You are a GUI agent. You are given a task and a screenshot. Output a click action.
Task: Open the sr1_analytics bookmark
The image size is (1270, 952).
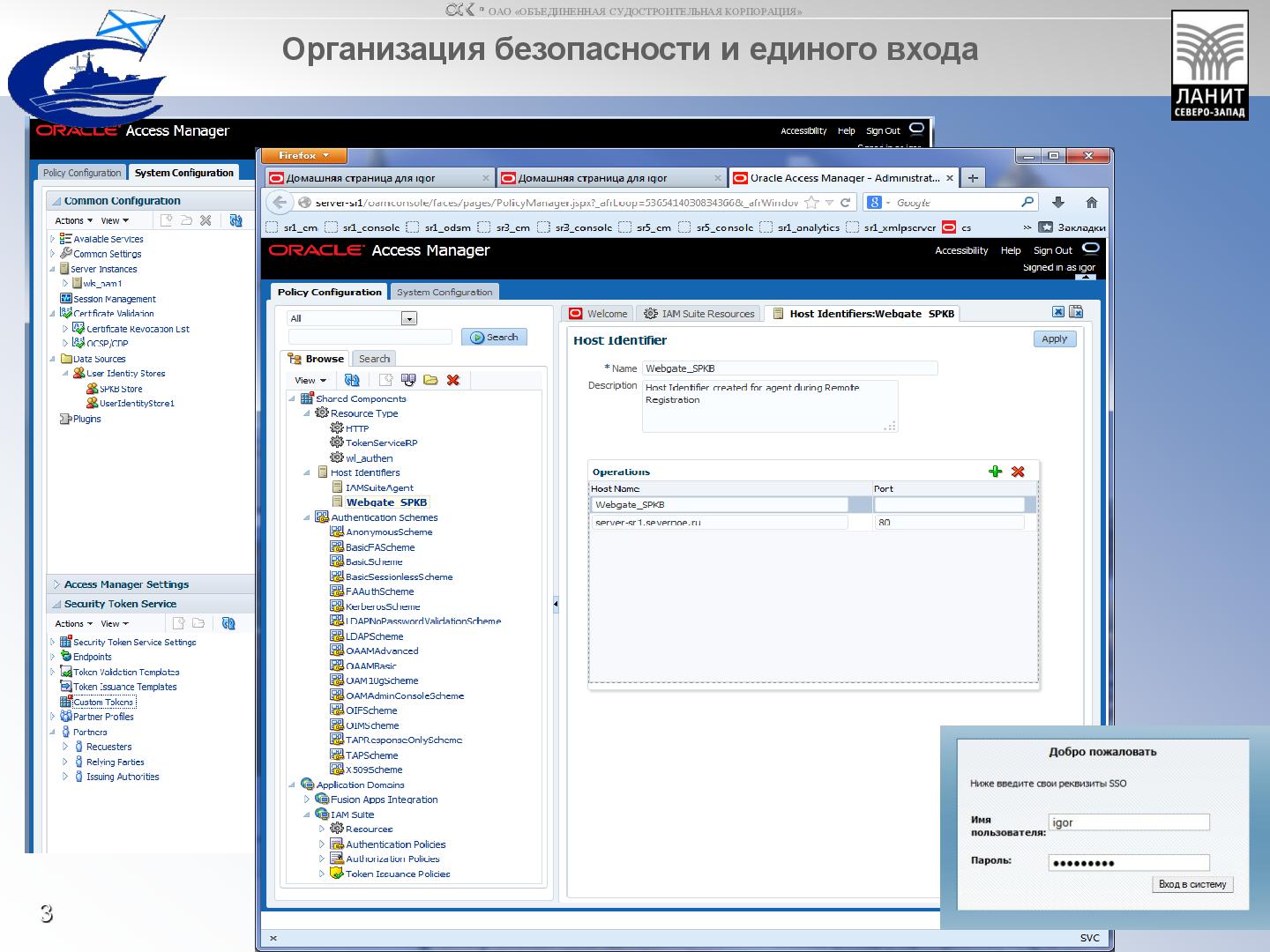[x=800, y=227]
